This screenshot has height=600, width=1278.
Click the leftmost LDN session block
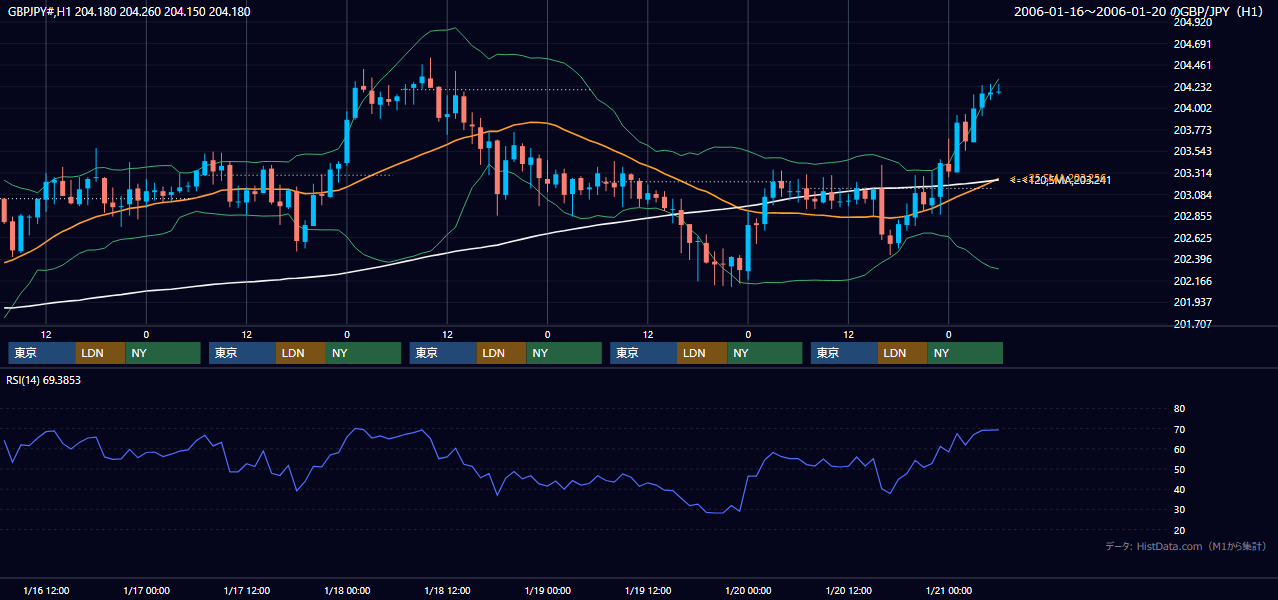101,353
